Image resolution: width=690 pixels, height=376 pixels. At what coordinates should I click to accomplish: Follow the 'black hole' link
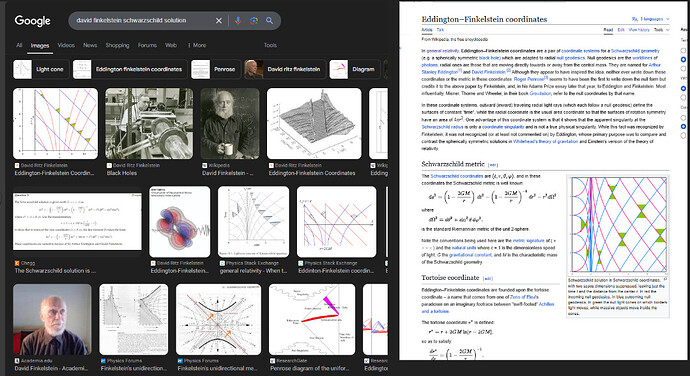coord(489,58)
